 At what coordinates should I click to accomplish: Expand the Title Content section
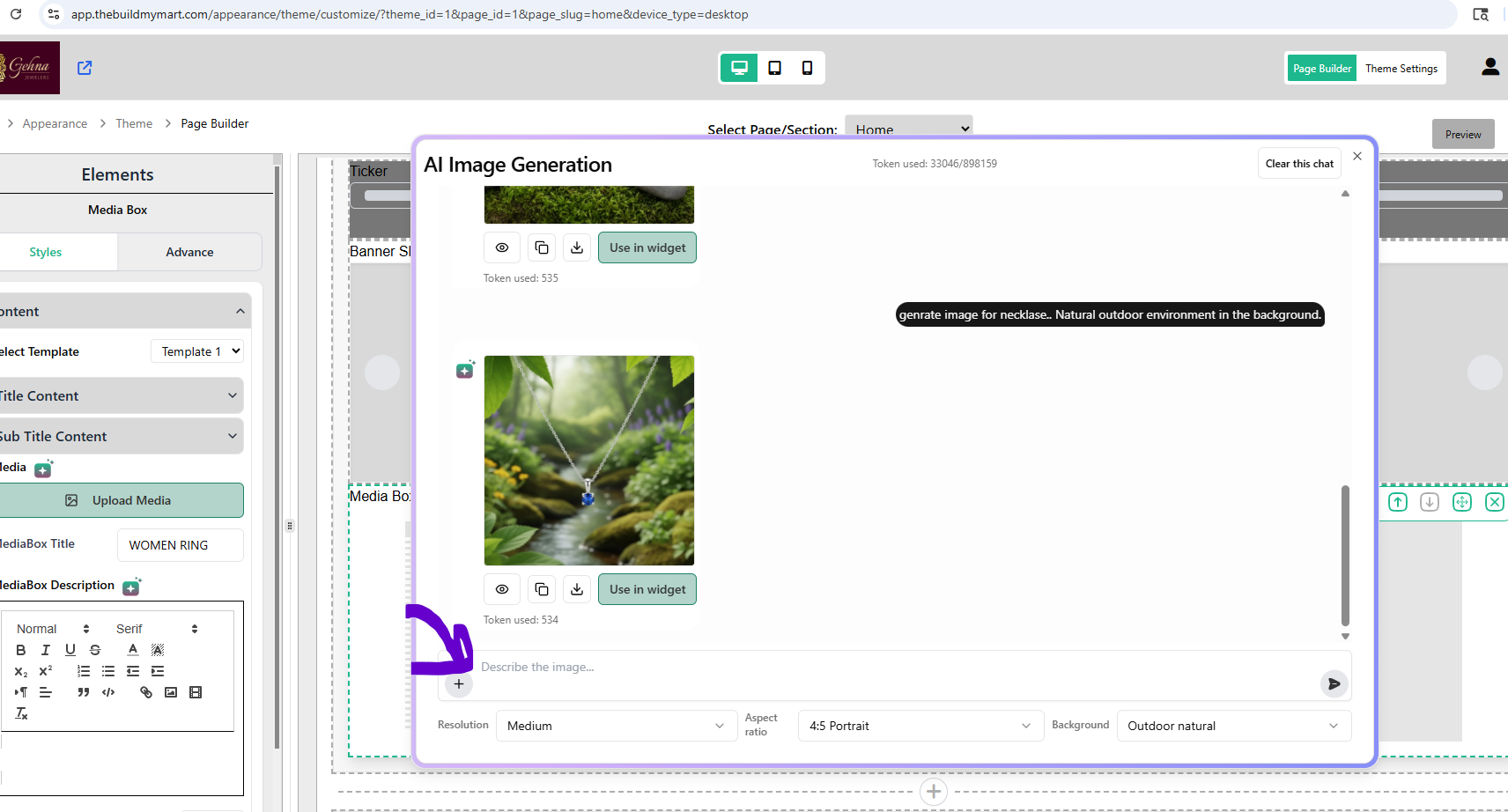[x=120, y=395]
